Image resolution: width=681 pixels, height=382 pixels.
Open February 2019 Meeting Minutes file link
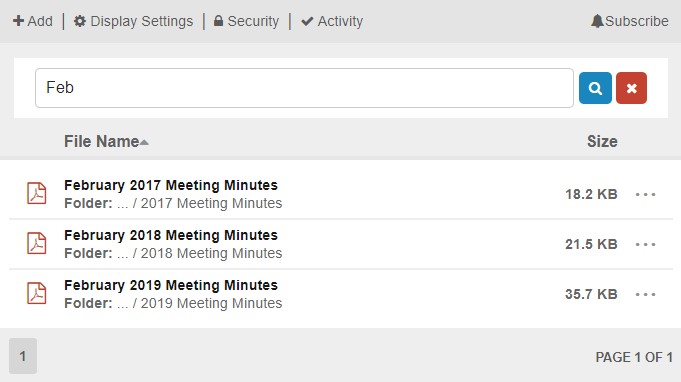tap(171, 285)
